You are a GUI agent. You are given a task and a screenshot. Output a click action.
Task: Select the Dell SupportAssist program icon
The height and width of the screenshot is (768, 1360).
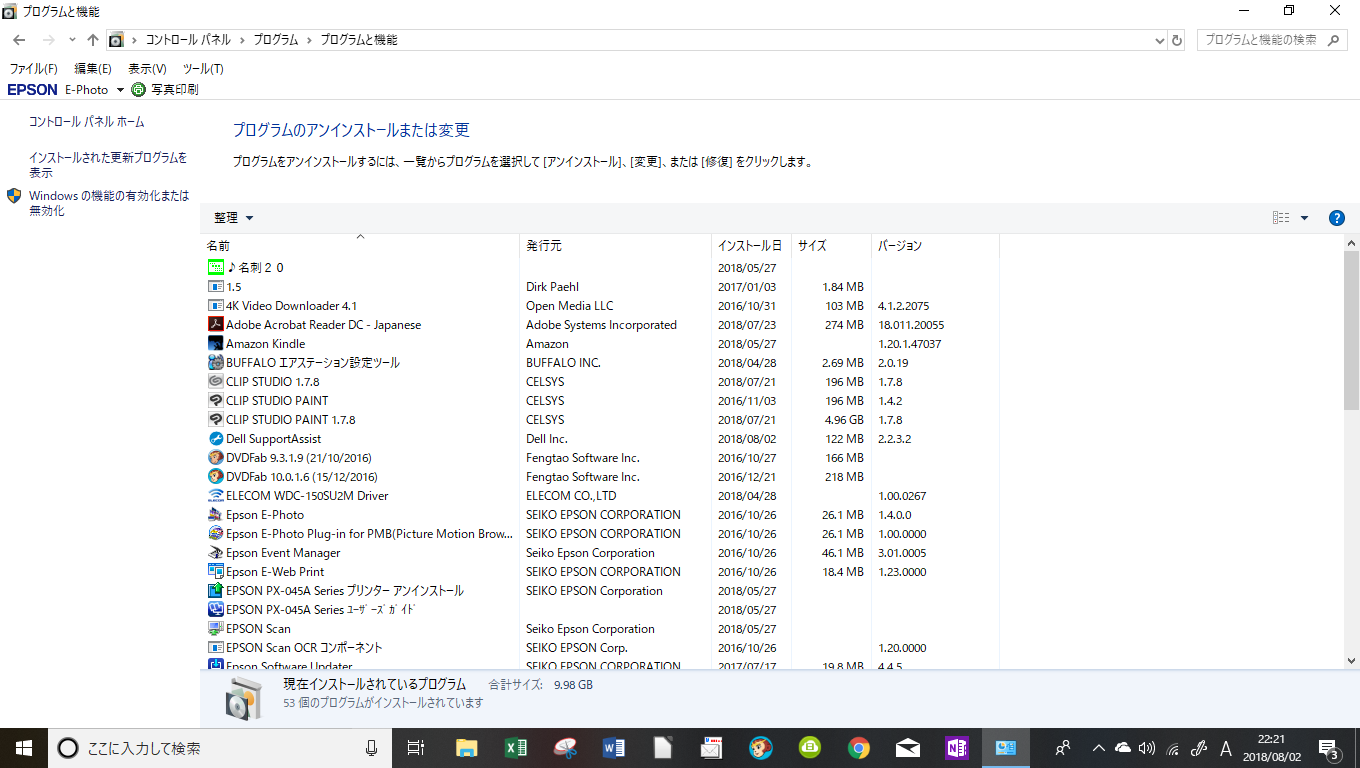(x=215, y=439)
